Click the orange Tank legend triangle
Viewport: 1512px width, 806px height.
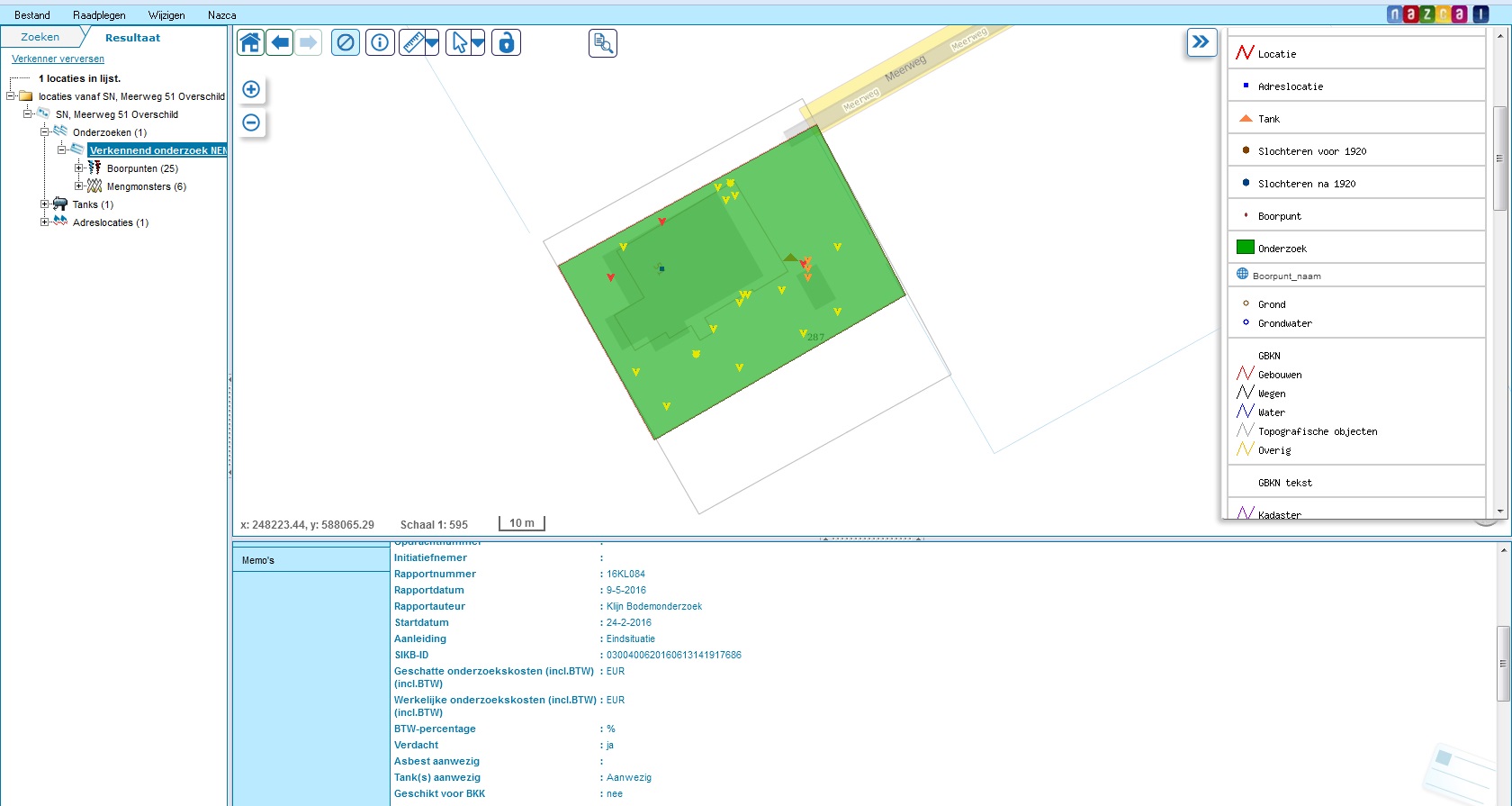pyautogui.click(x=1246, y=118)
